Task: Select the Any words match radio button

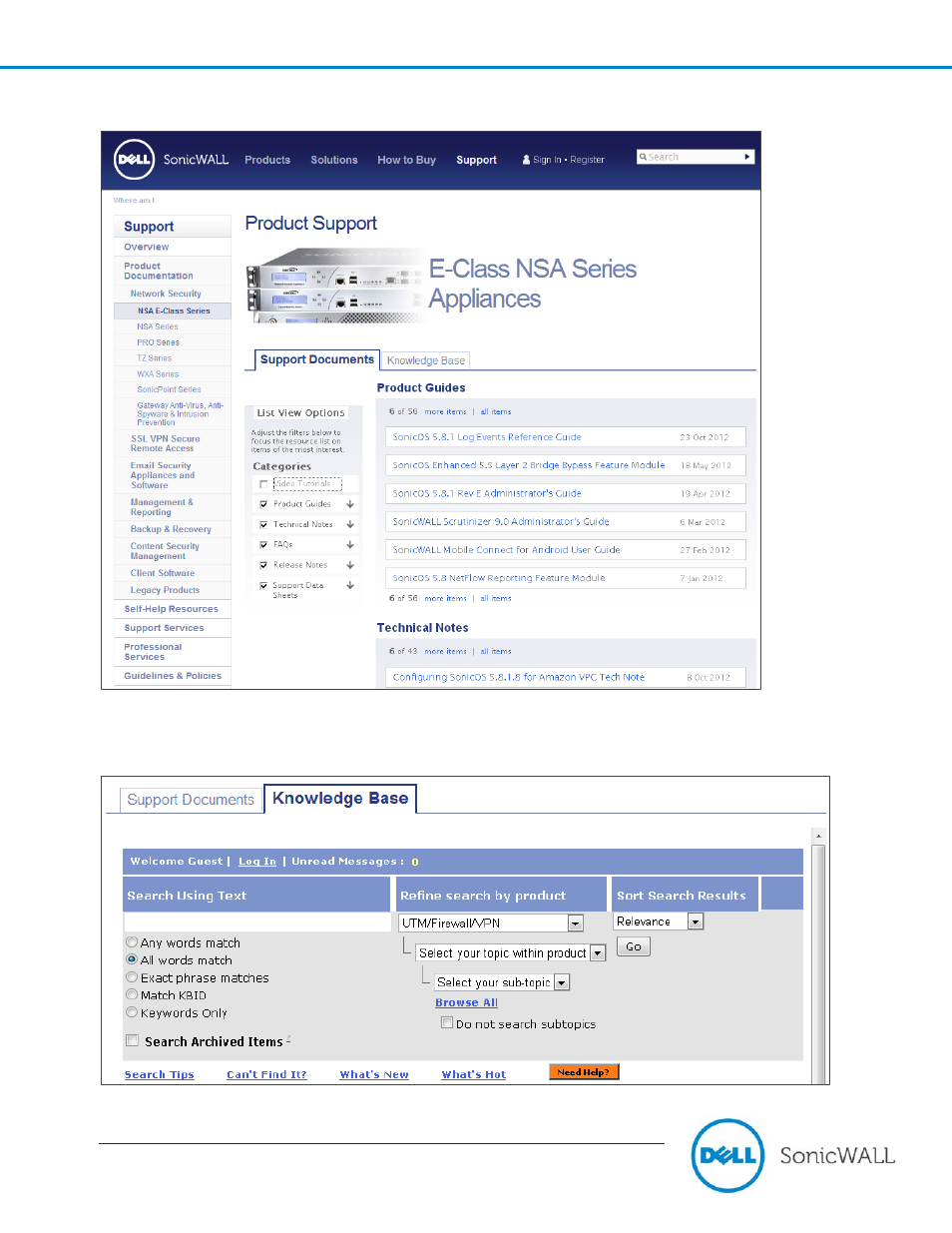Action: point(132,941)
